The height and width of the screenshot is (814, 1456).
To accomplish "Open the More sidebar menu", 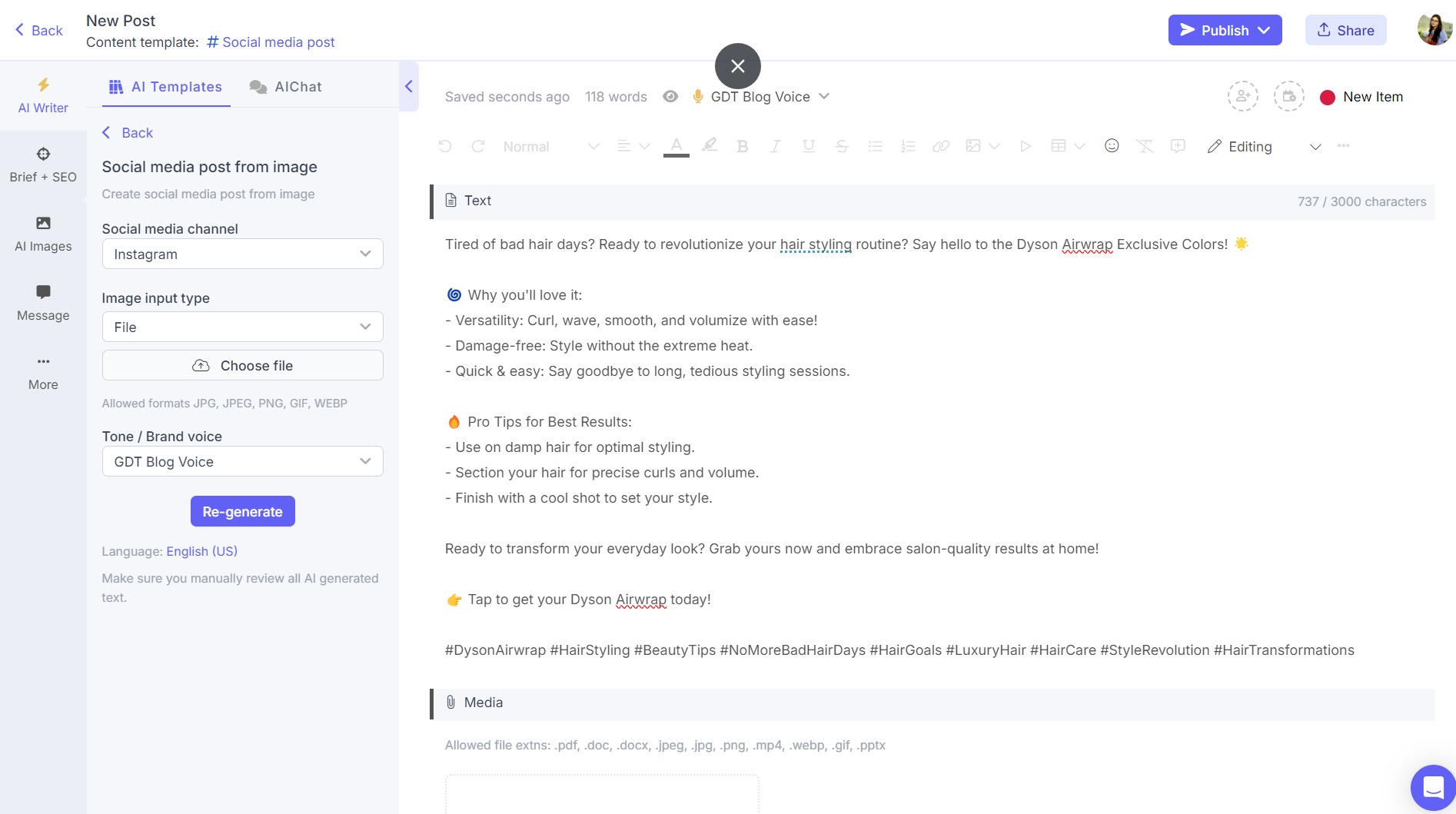I will click(43, 373).
